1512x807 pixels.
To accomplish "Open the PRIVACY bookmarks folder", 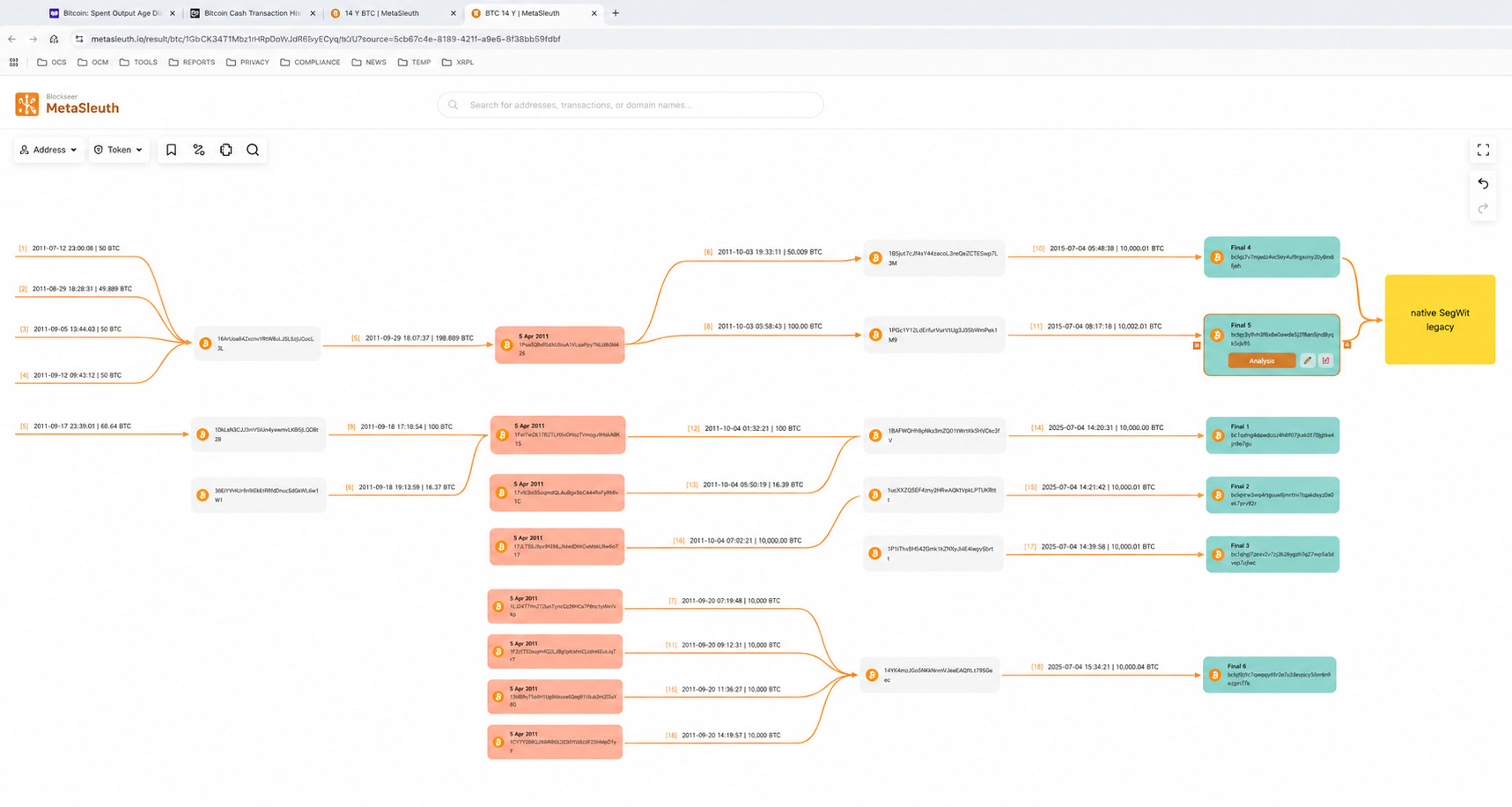I will 247,63.
